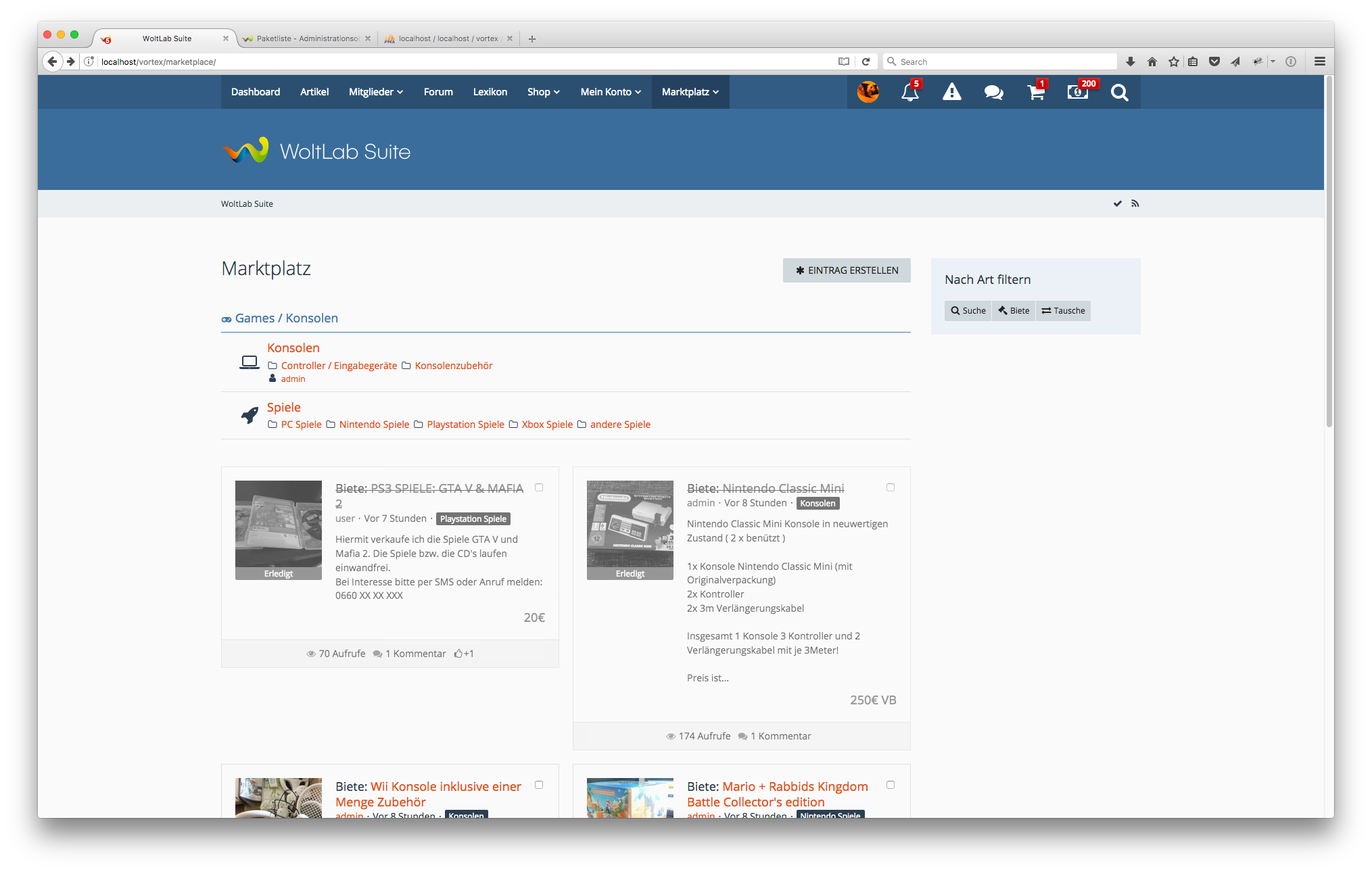Open the notifications bell icon
Screen dimensions: 1372x872
click(x=909, y=93)
